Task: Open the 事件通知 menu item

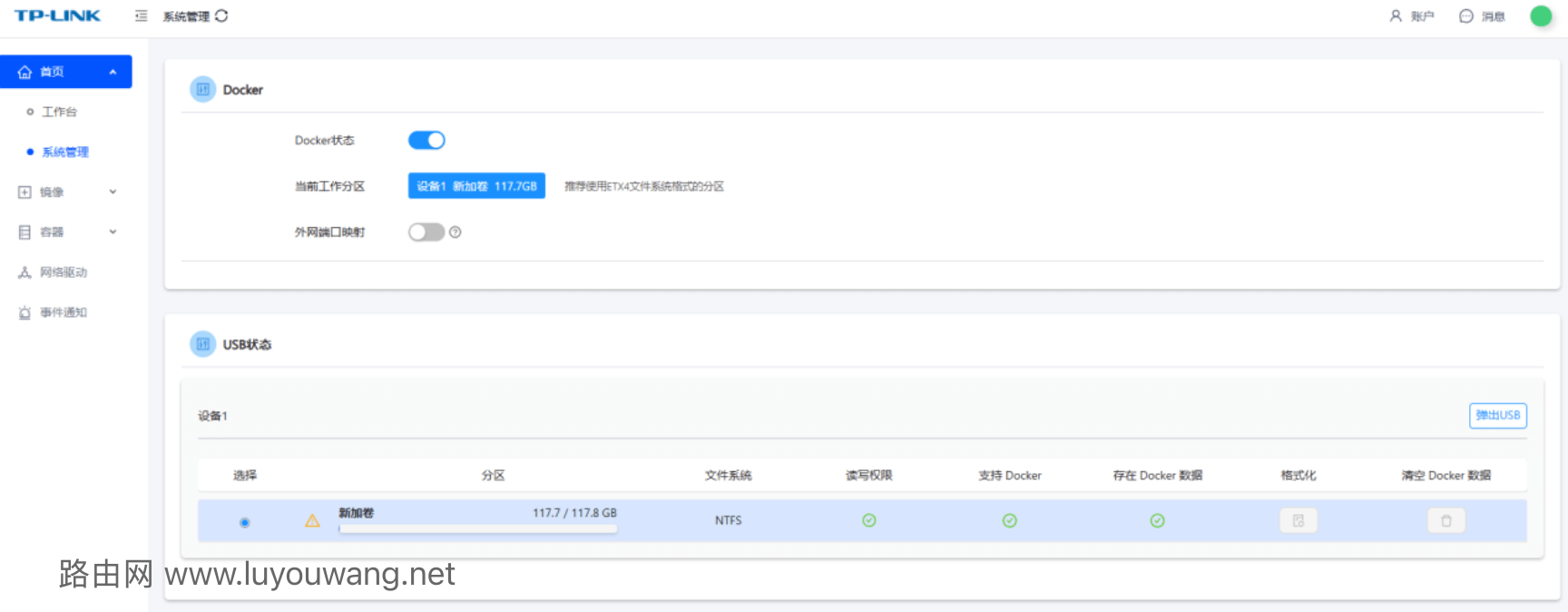Action: [64, 312]
